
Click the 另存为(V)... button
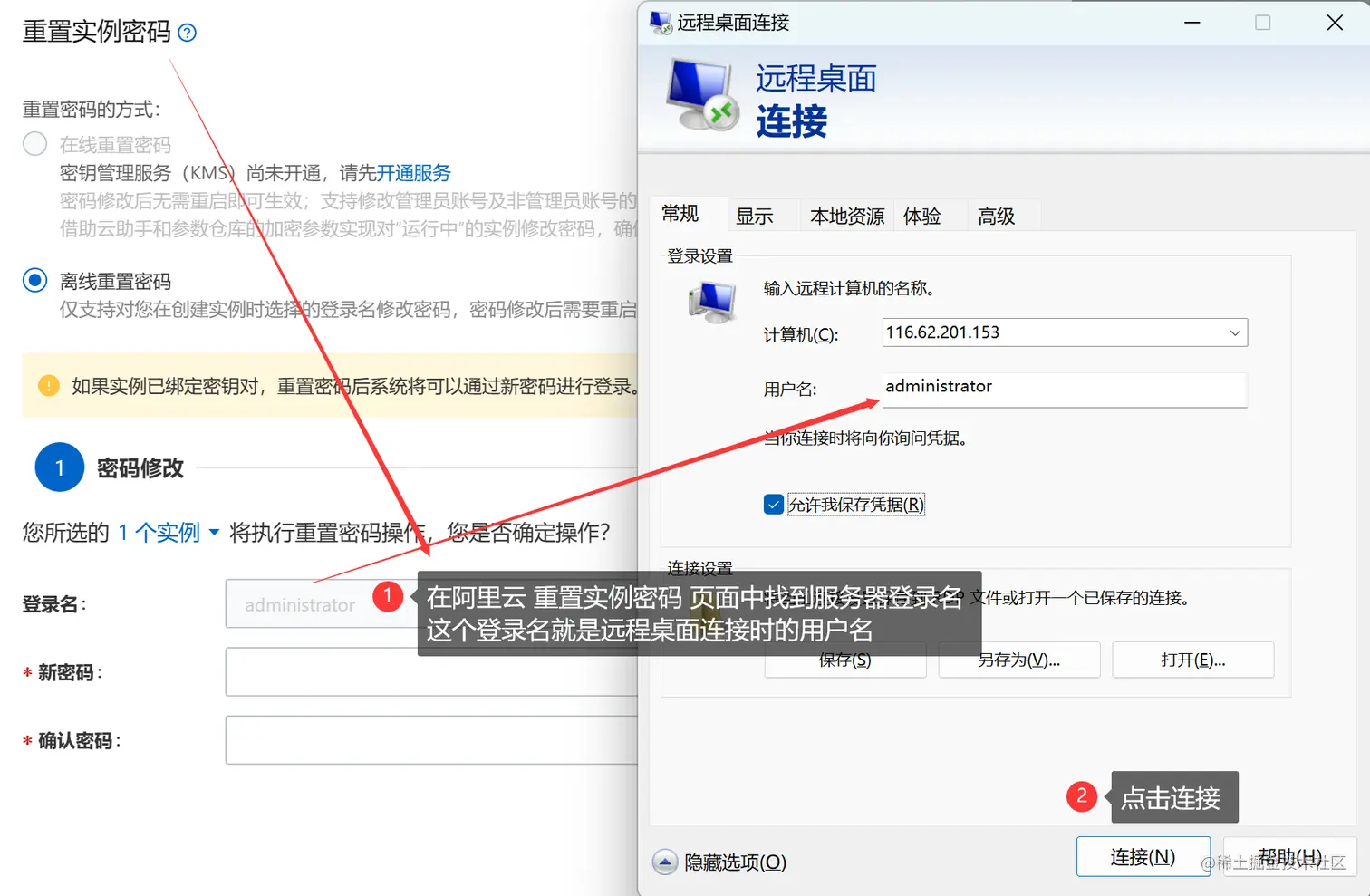click(x=1019, y=660)
